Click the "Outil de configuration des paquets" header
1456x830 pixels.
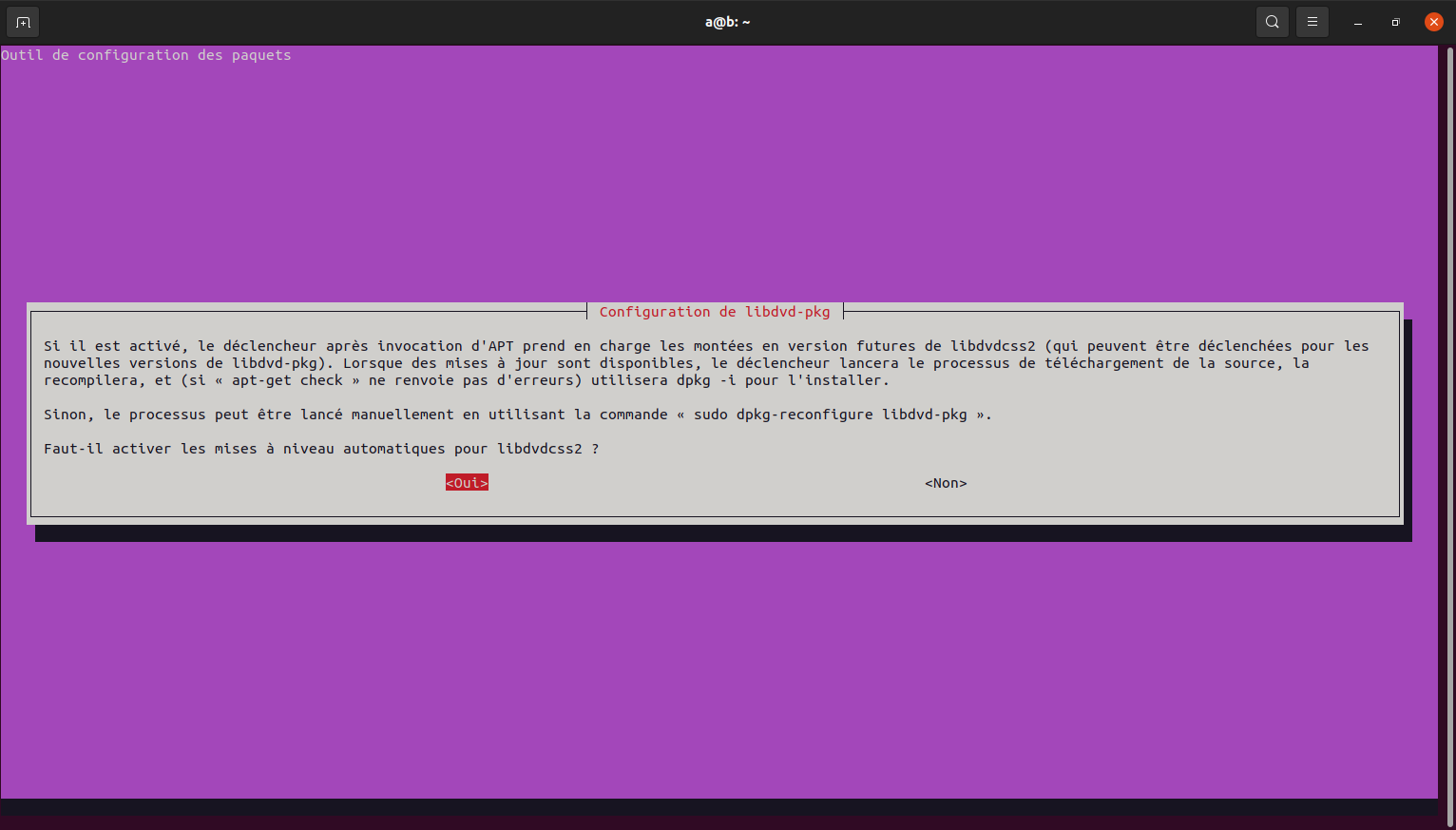(146, 55)
